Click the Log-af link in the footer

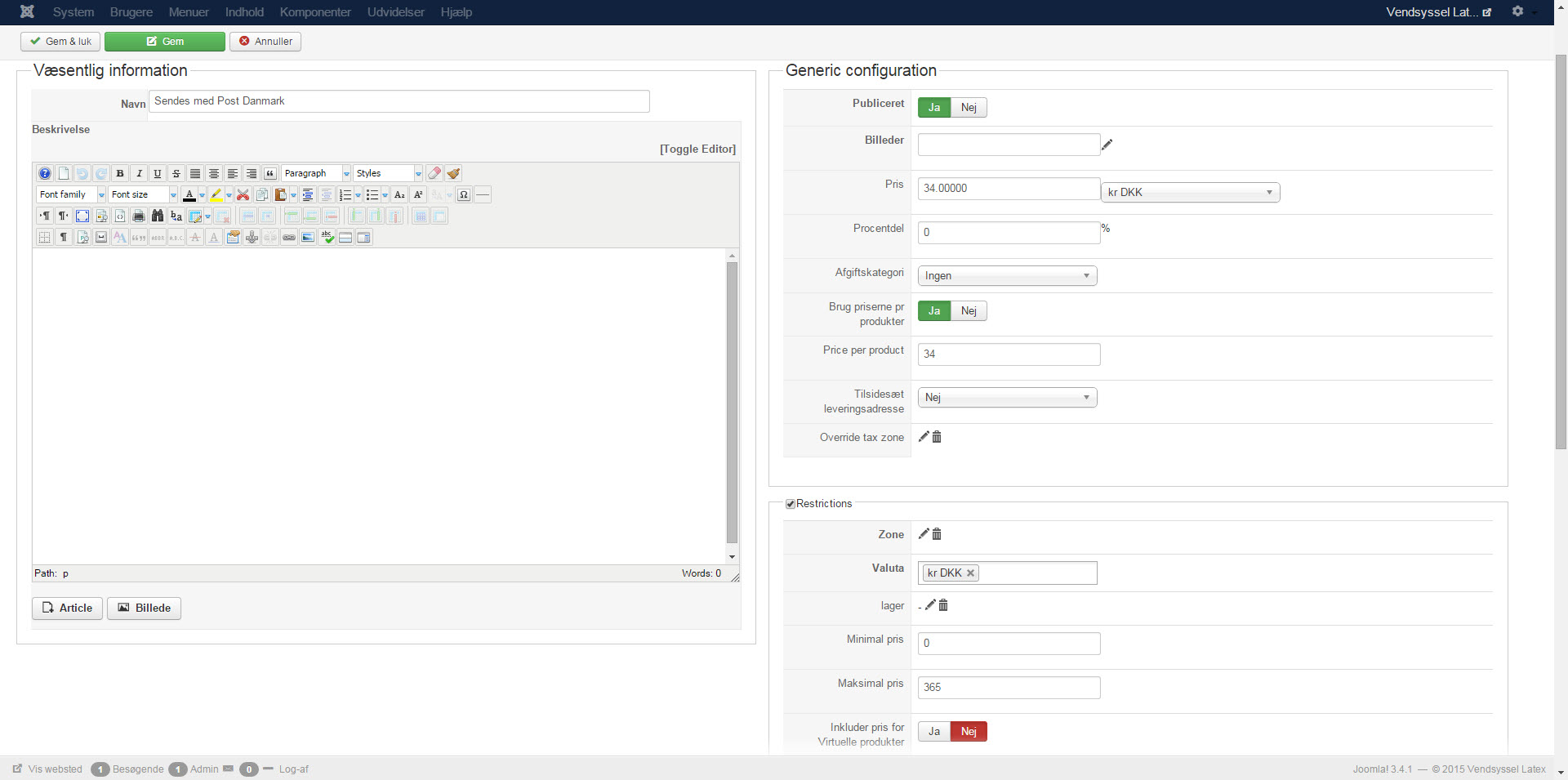(x=294, y=769)
